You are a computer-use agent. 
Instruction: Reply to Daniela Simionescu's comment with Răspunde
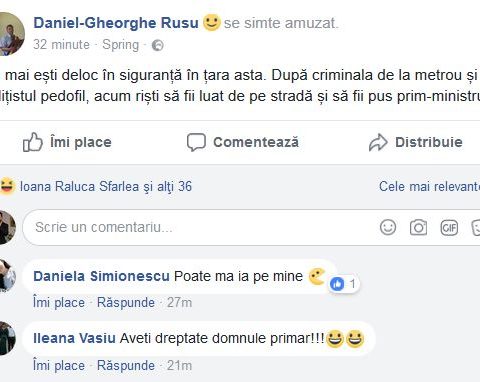(126, 303)
